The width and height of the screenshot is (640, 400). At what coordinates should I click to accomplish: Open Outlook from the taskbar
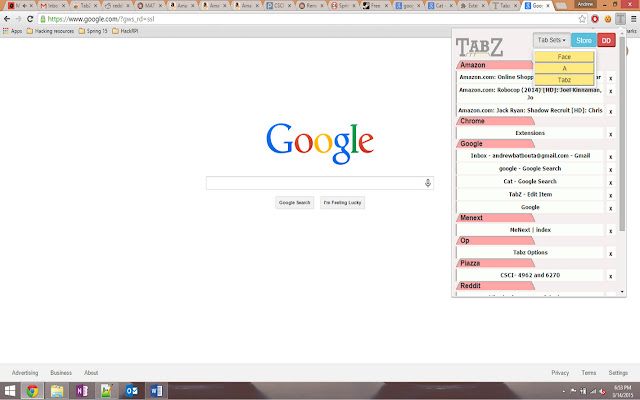point(131,391)
